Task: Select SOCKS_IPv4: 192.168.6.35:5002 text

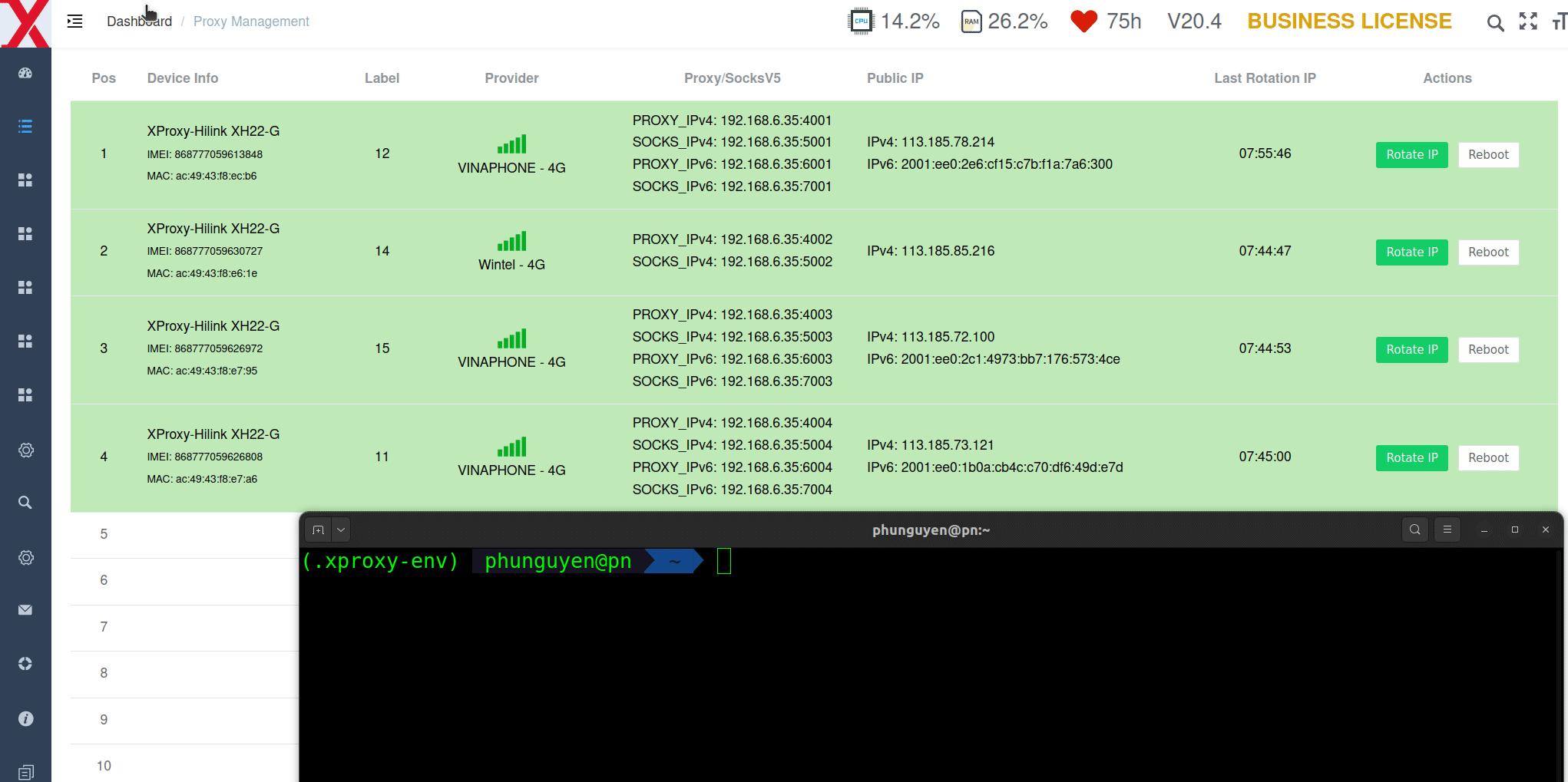Action: [732, 262]
